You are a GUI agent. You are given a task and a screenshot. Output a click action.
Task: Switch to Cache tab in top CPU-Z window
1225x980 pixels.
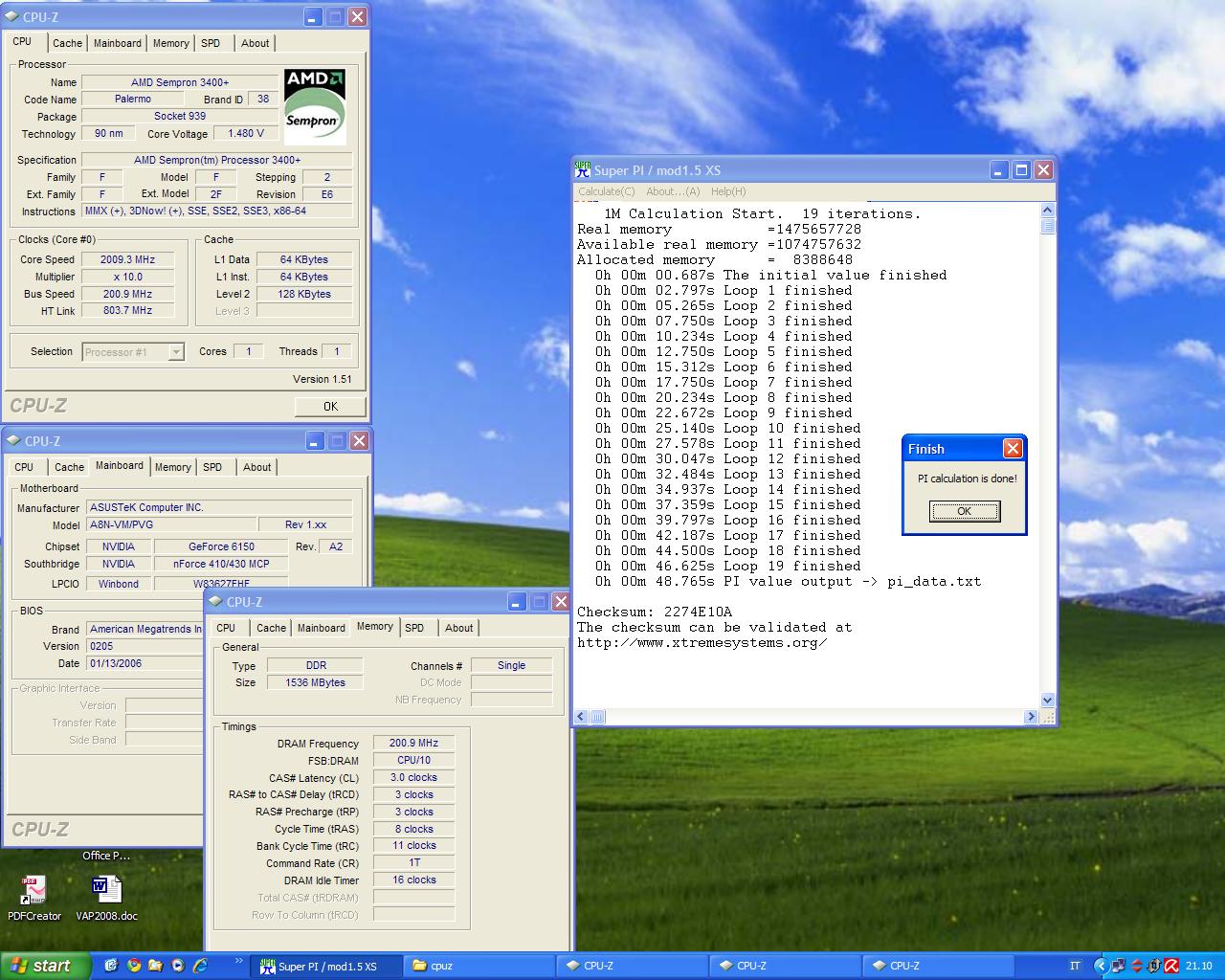pyautogui.click(x=67, y=43)
